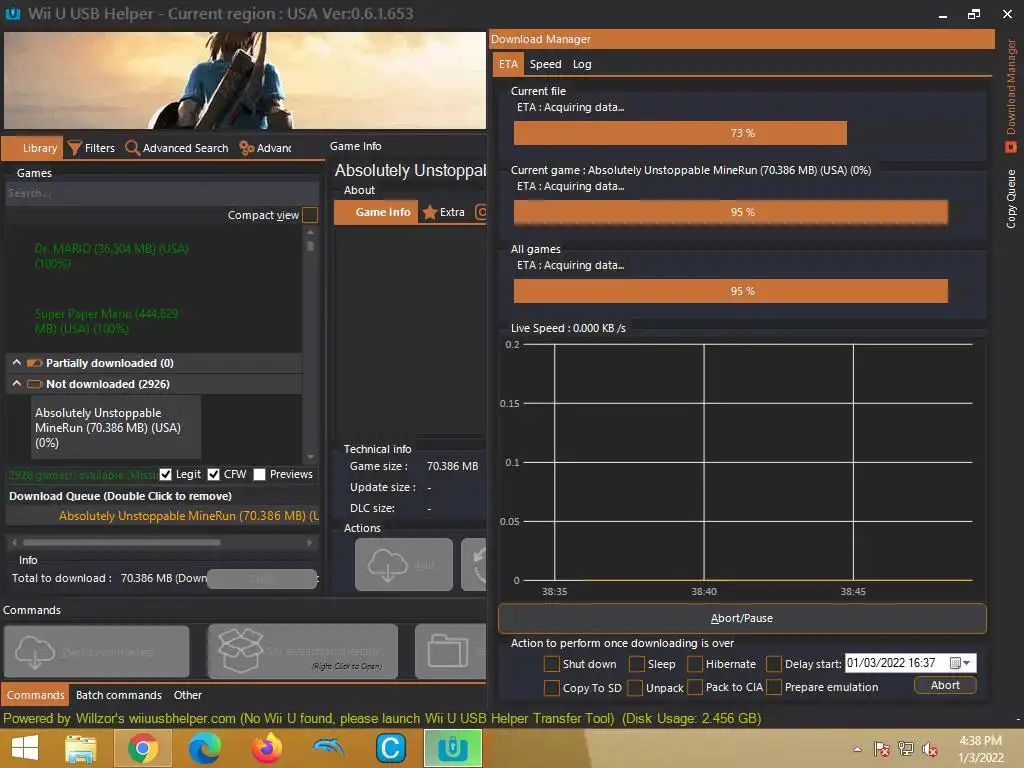Check the Shut down option

[x=552, y=664]
